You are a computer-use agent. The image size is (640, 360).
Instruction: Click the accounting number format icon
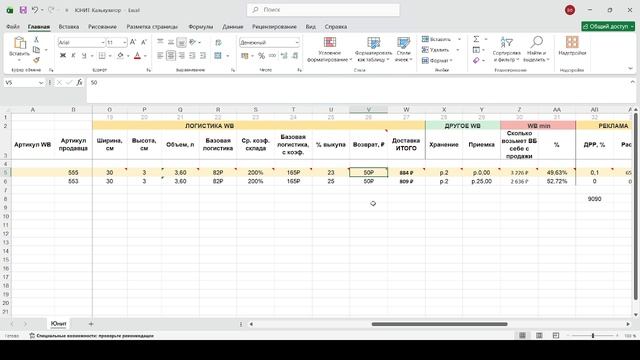(244, 56)
